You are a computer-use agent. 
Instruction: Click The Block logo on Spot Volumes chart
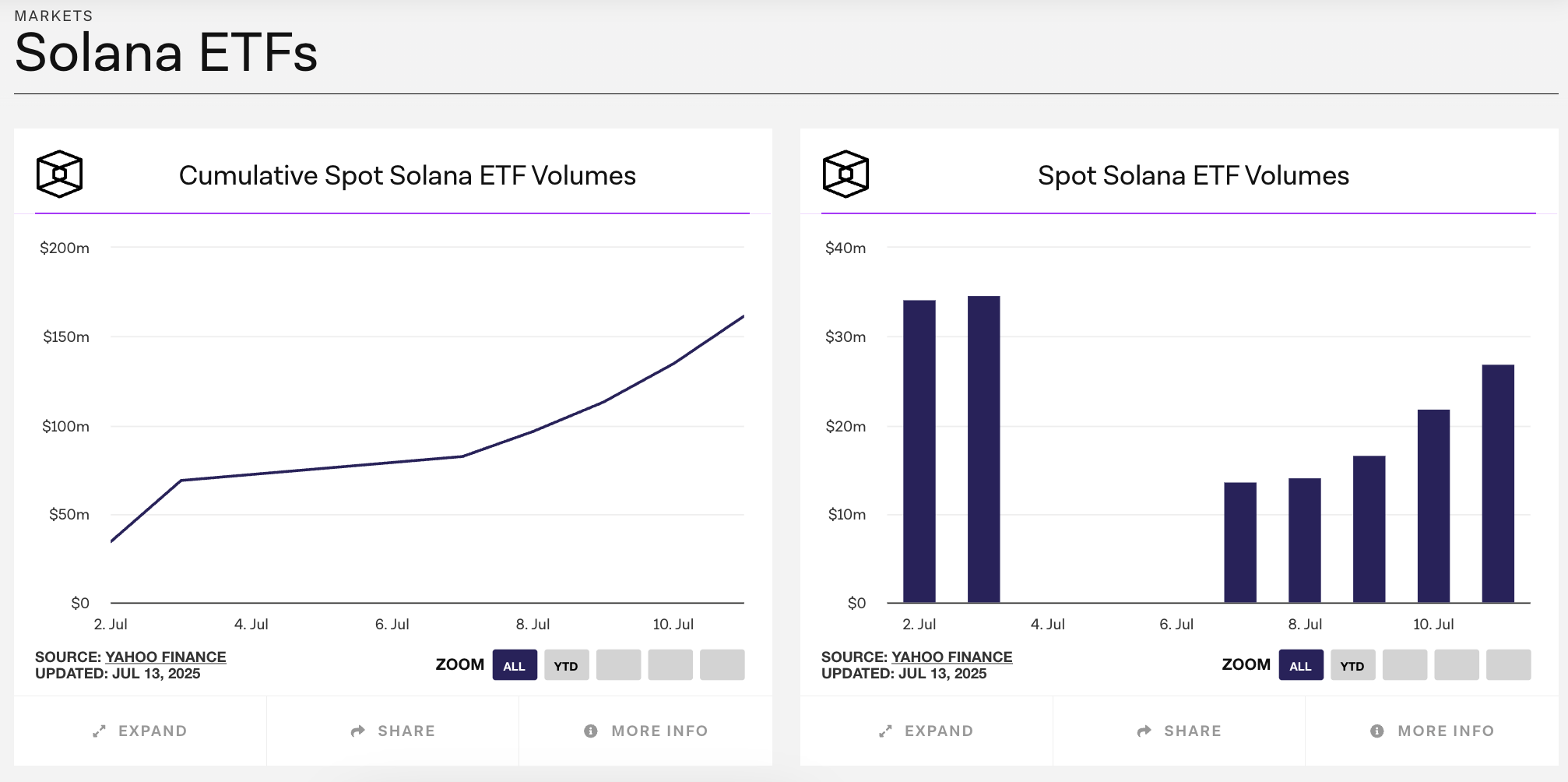click(x=846, y=174)
